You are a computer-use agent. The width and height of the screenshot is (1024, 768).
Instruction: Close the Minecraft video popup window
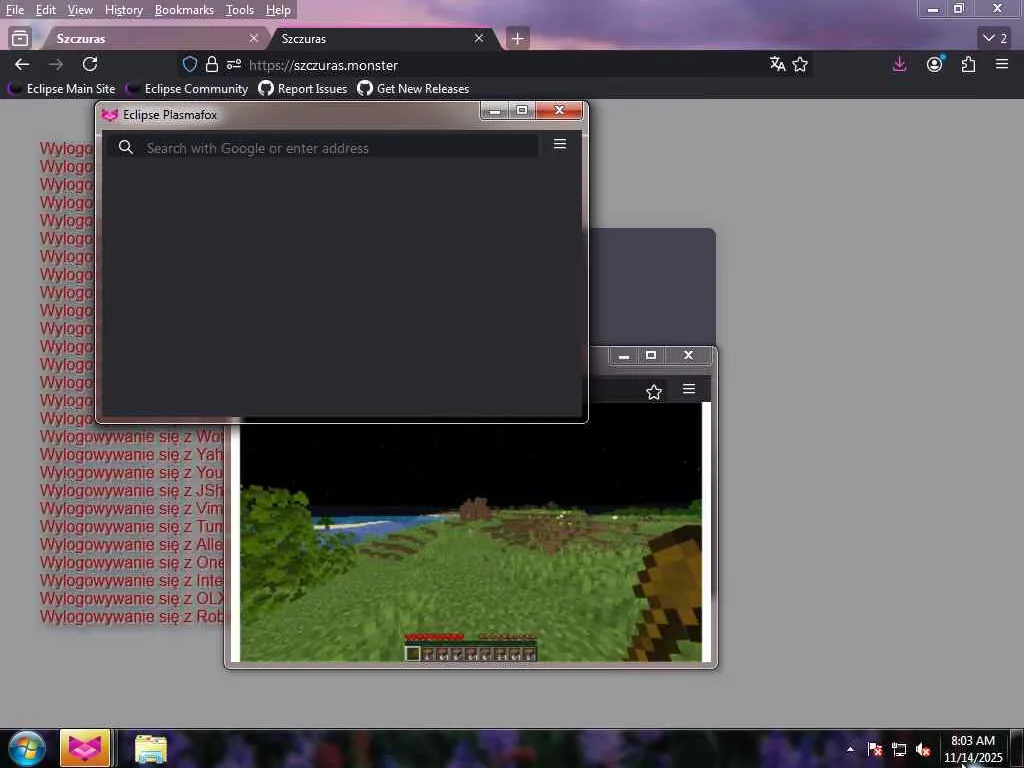[x=688, y=356]
